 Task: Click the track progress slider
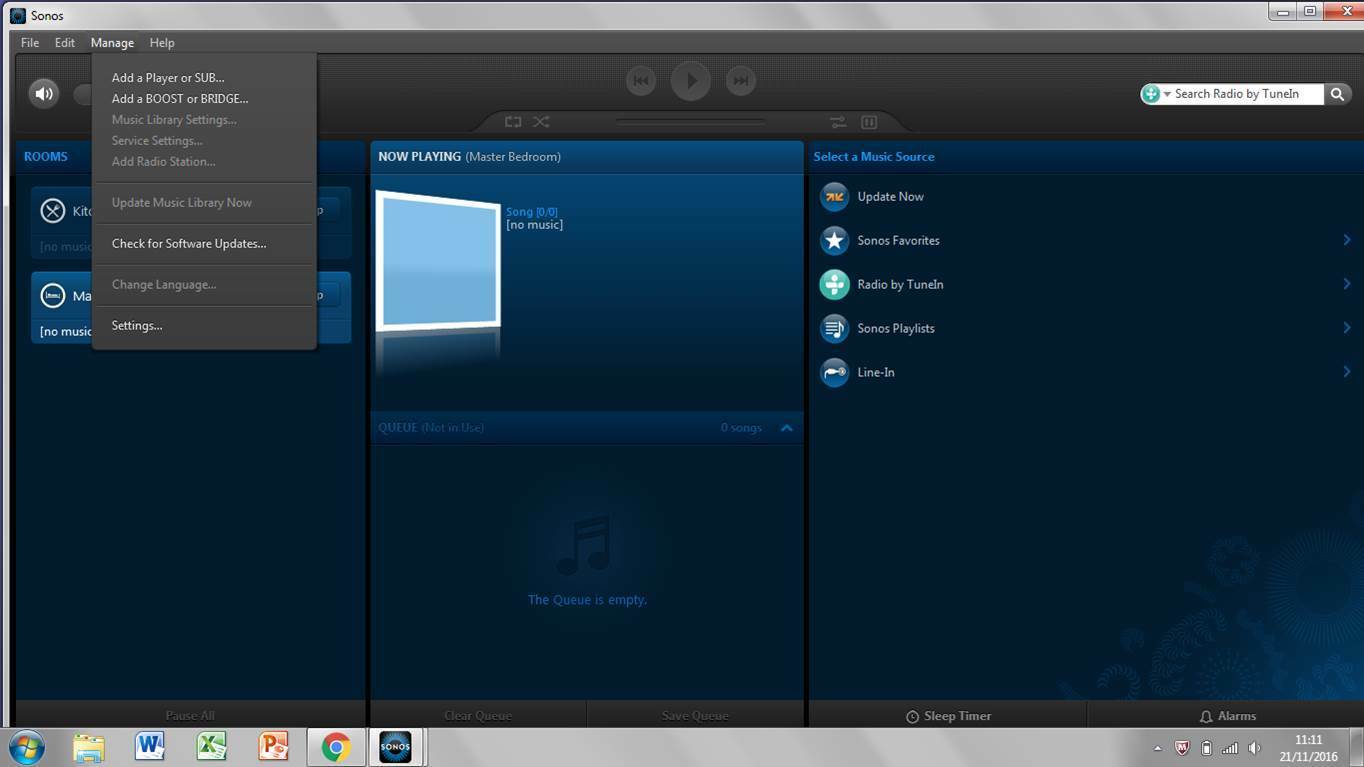pyautogui.click(x=691, y=122)
